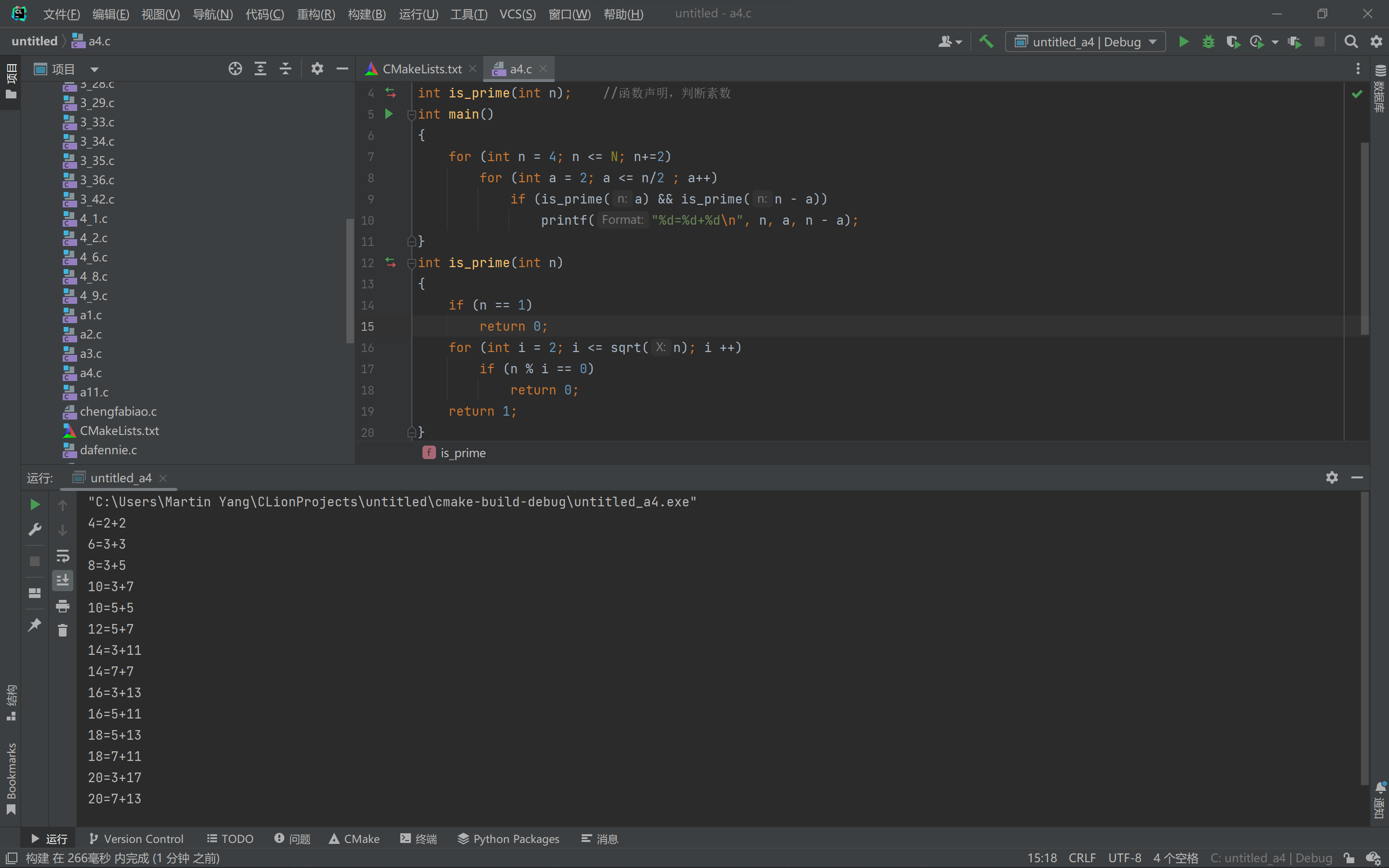Toggle pin tab in the run panel
Image resolution: width=1389 pixels, height=868 pixels.
(34, 624)
